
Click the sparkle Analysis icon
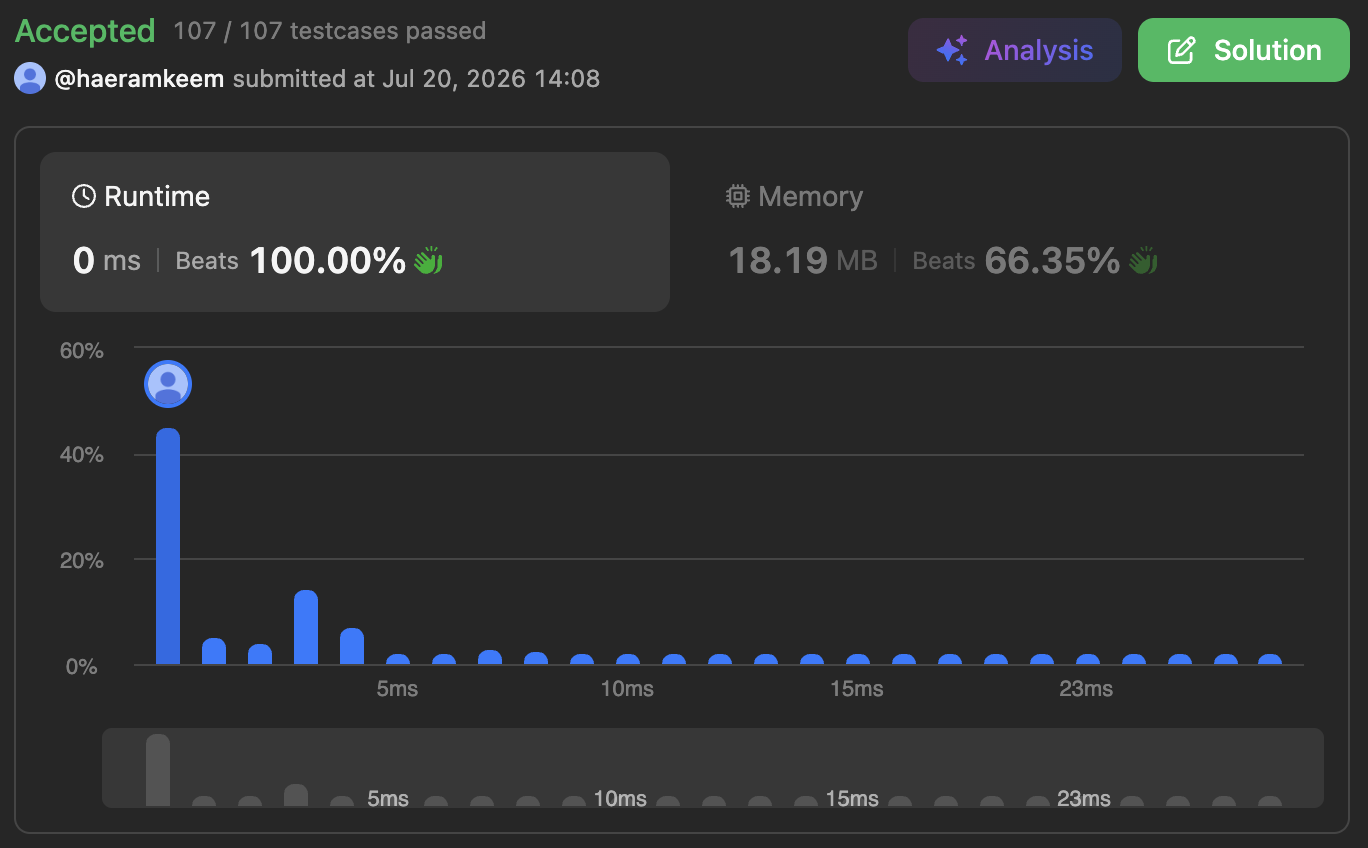[x=952, y=50]
